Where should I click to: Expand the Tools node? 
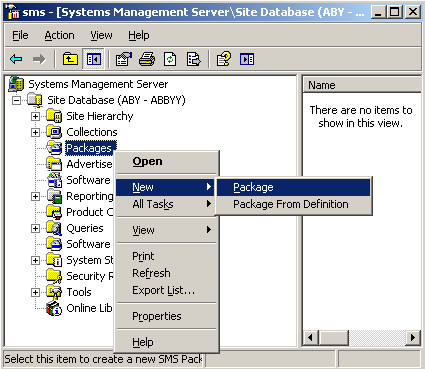point(35,292)
